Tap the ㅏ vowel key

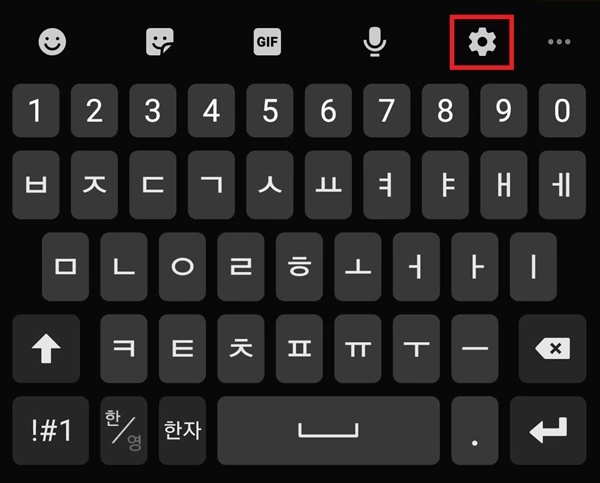coord(475,267)
